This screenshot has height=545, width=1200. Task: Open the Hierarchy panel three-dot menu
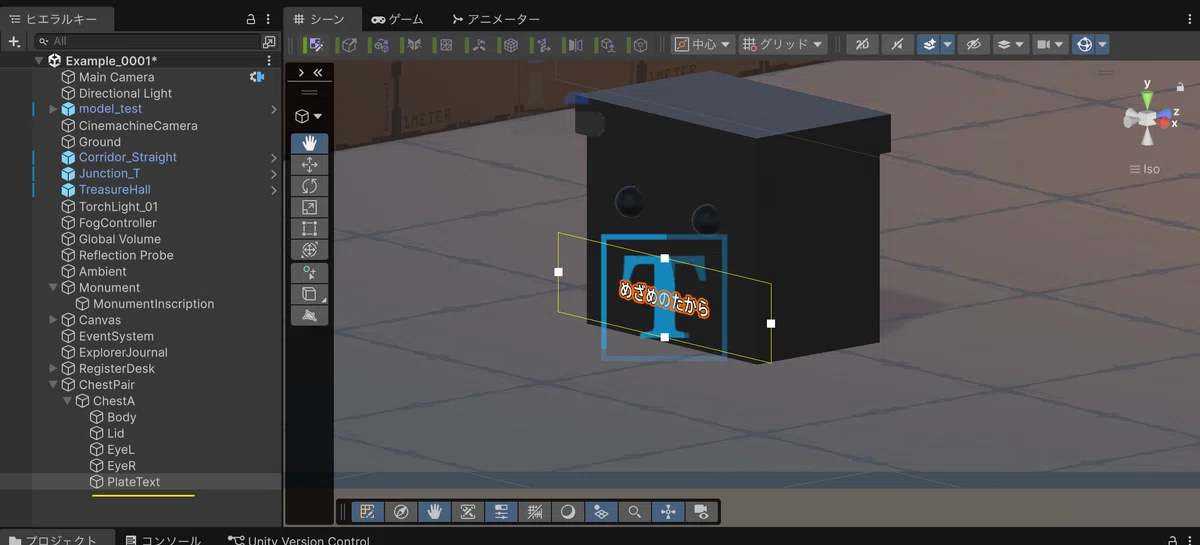pyautogui.click(x=268, y=19)
